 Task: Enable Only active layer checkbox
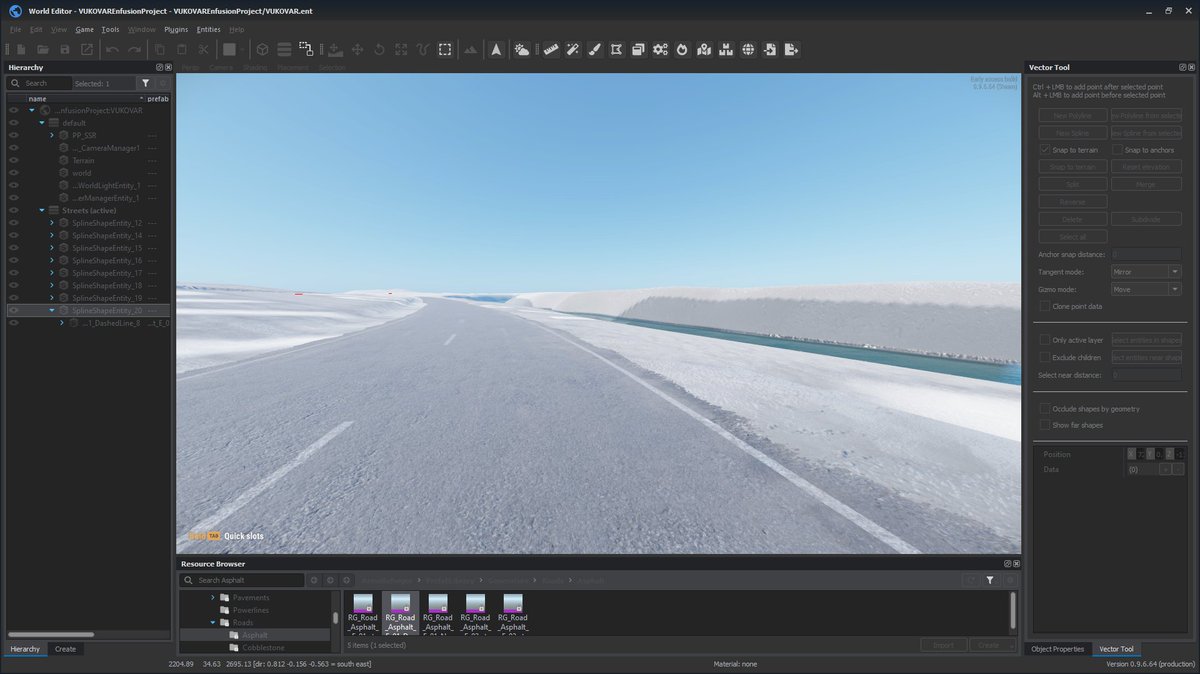[x=1045, y=340]
